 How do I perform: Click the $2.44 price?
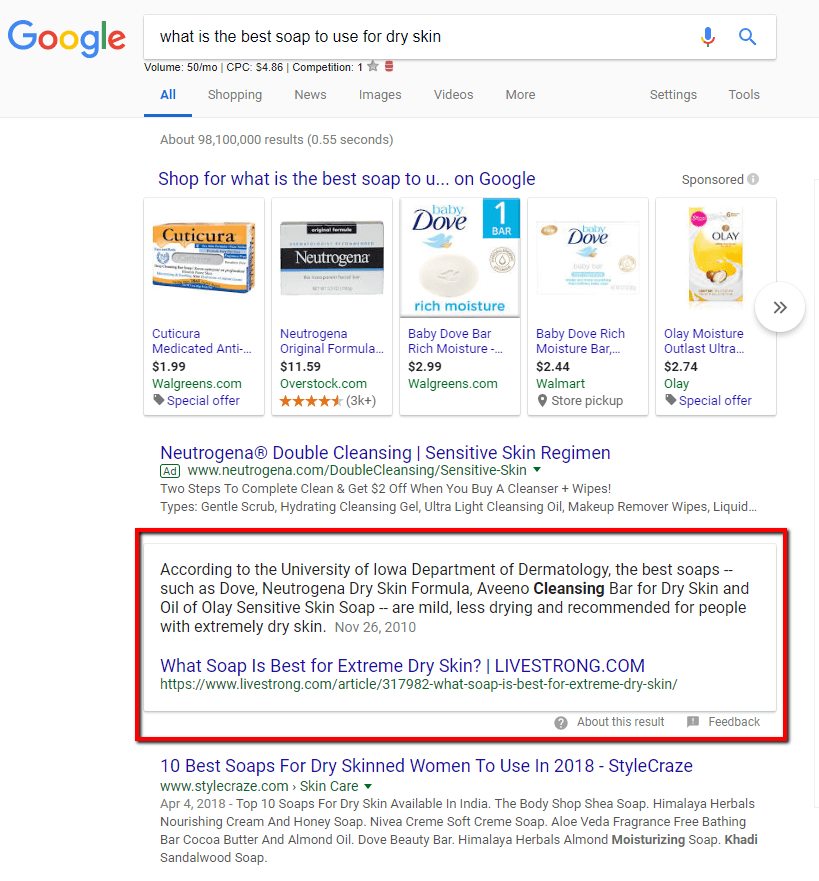(x=553, y=367)
